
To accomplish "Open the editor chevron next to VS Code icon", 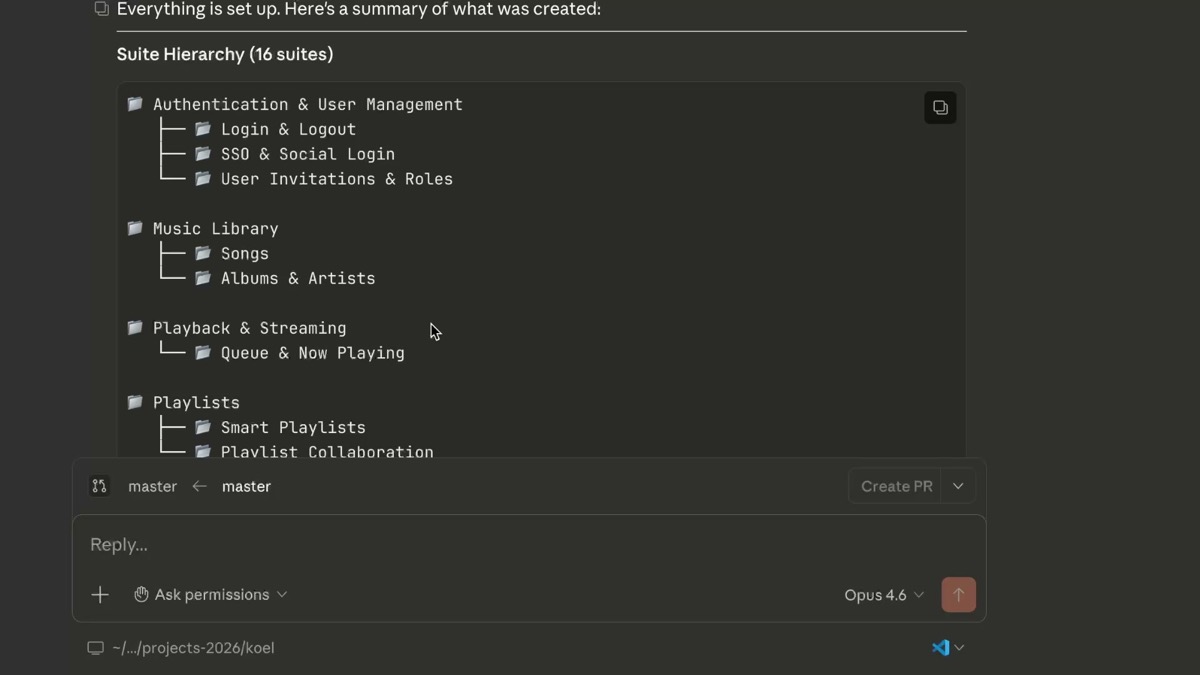I will (x=959, y=647).
